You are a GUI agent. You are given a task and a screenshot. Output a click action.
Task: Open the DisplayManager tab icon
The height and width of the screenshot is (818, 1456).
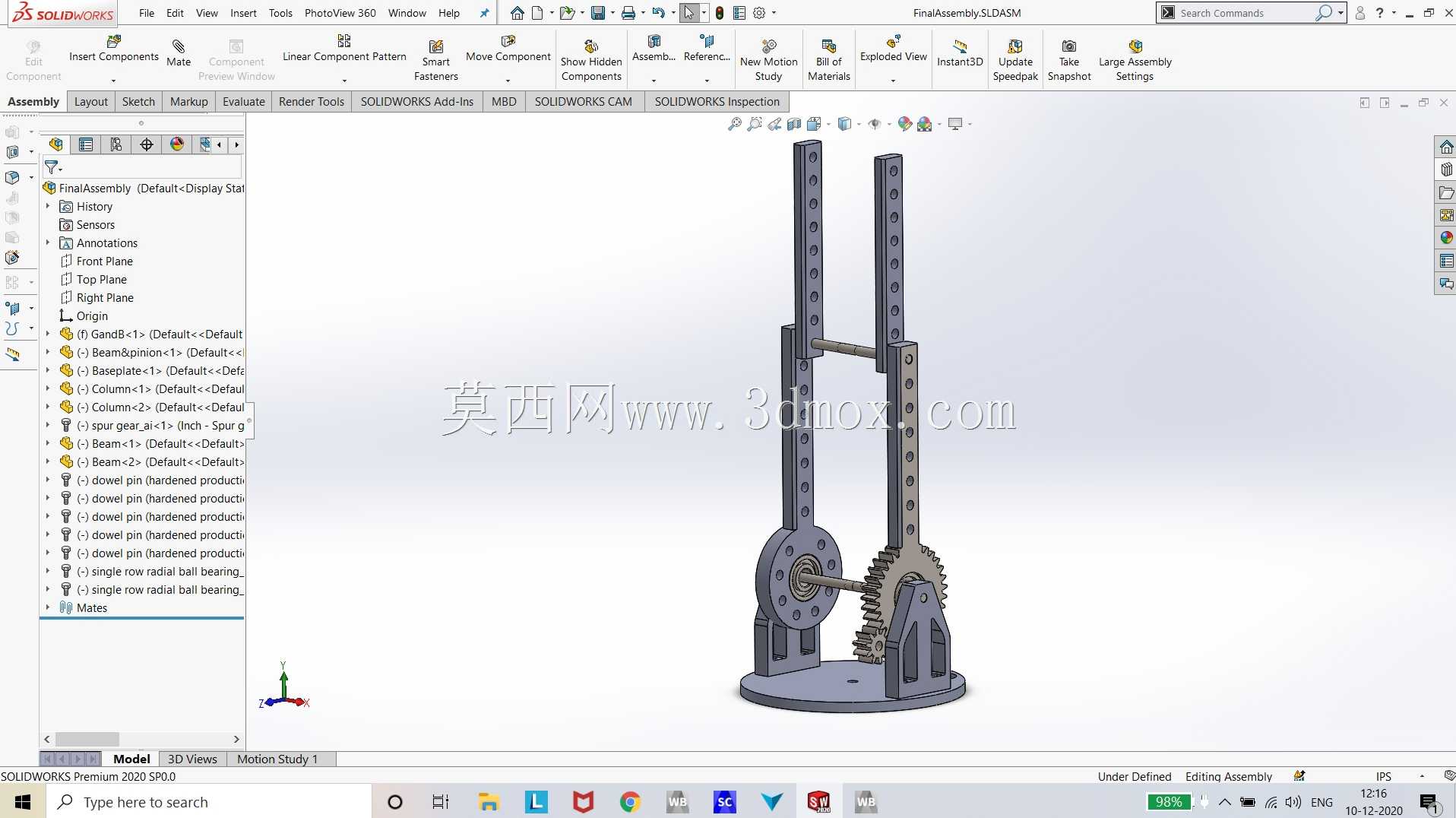click(177, 144)
